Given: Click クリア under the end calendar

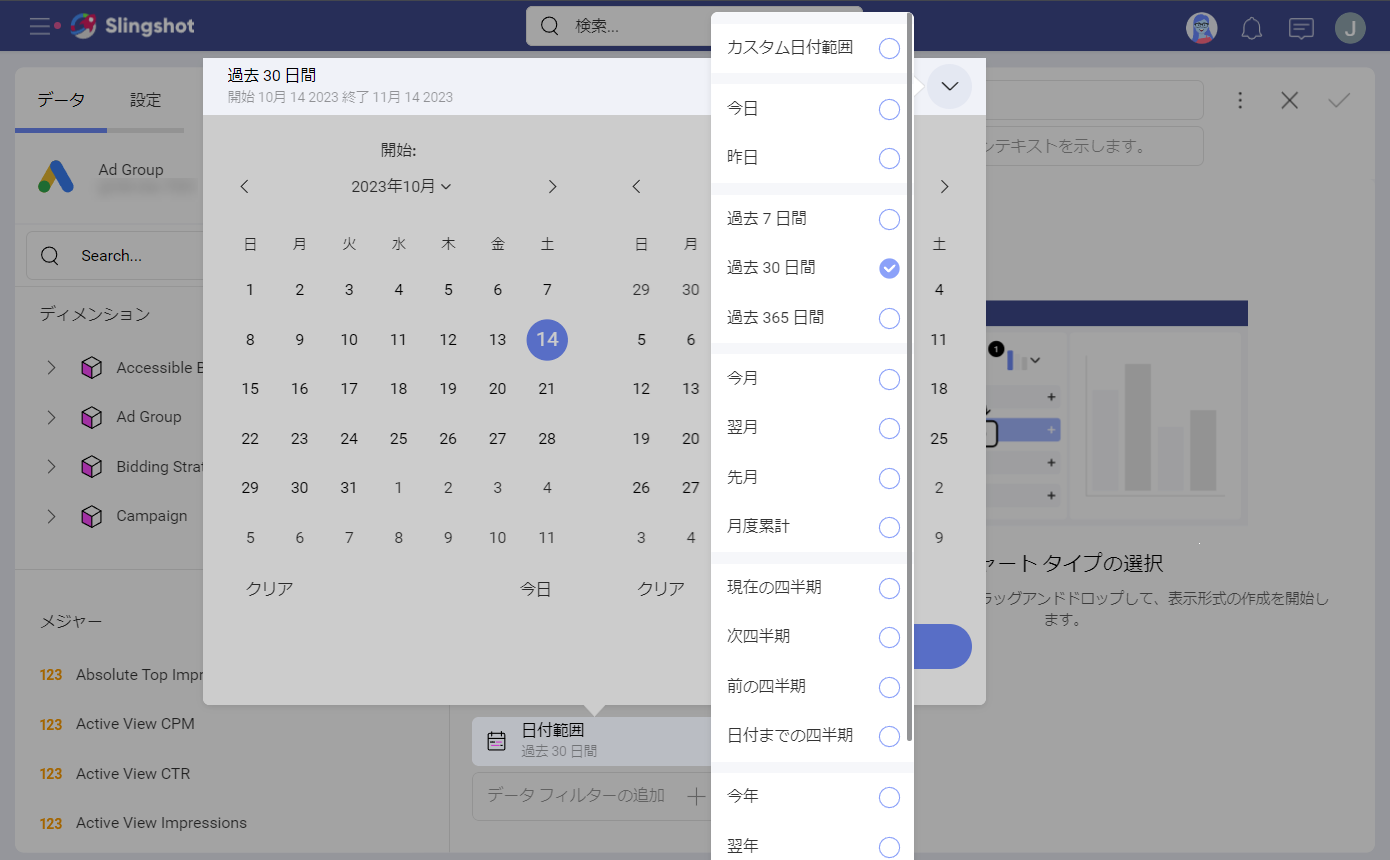Looking at the screenshot, I should pyautogui.click(x=662, y=589).
